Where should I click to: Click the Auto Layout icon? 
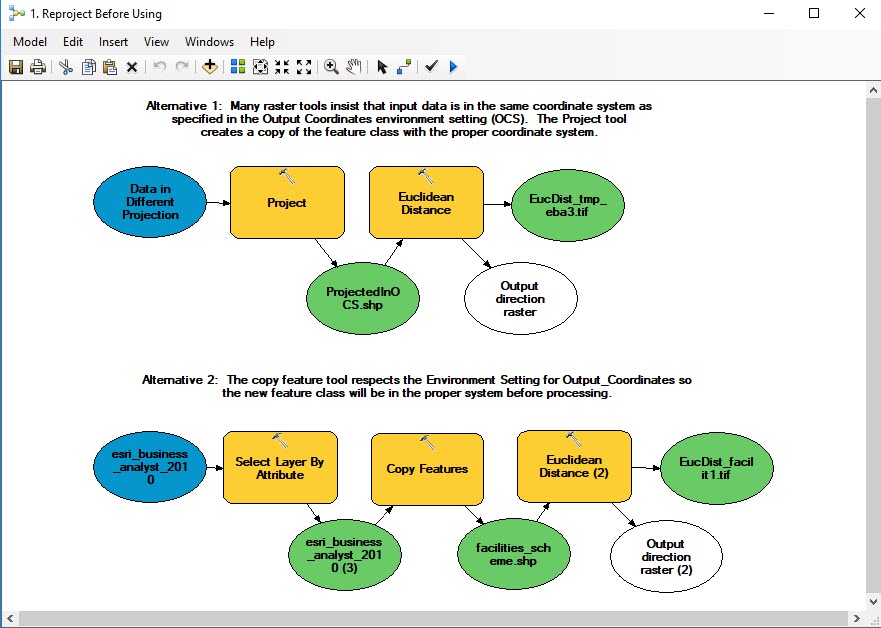coord(238,67)
